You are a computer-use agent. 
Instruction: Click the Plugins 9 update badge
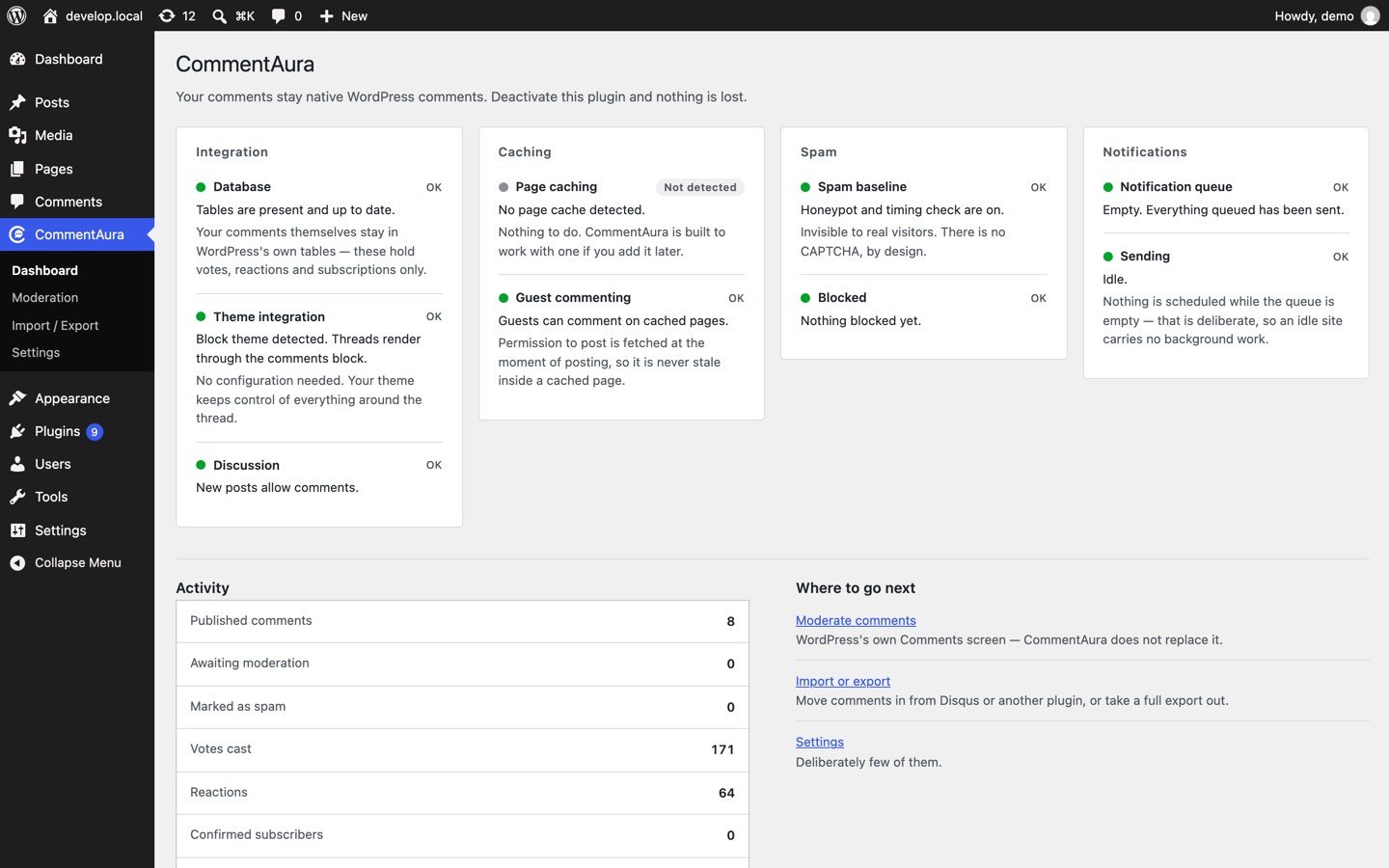[95, 432]
